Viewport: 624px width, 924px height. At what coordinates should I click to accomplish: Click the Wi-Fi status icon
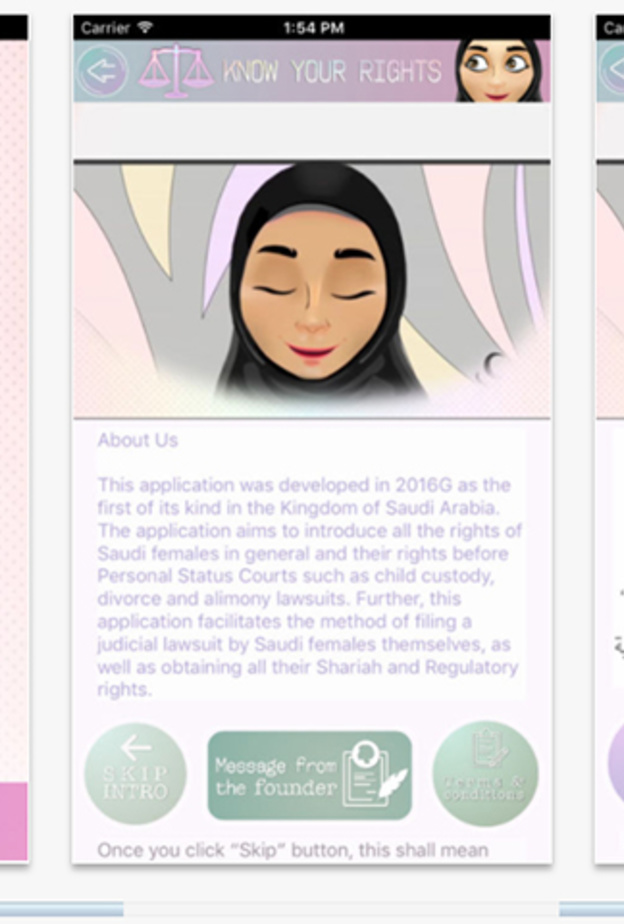tap(145, 27)
